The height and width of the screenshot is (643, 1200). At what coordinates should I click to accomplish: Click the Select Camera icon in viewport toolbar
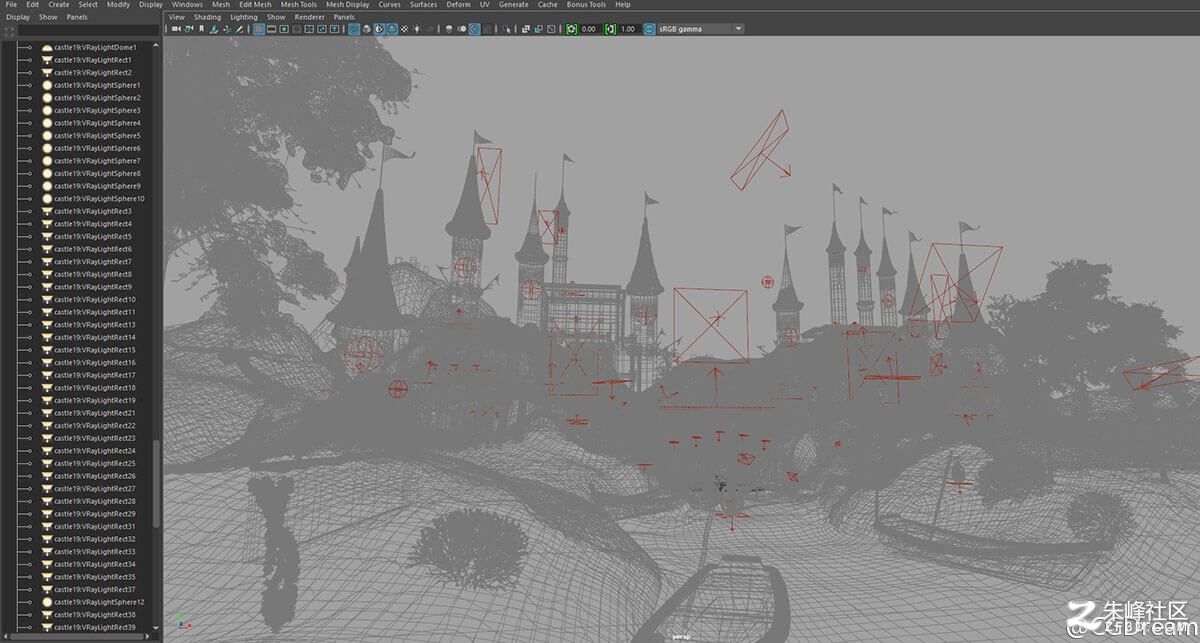pos(175,29)
